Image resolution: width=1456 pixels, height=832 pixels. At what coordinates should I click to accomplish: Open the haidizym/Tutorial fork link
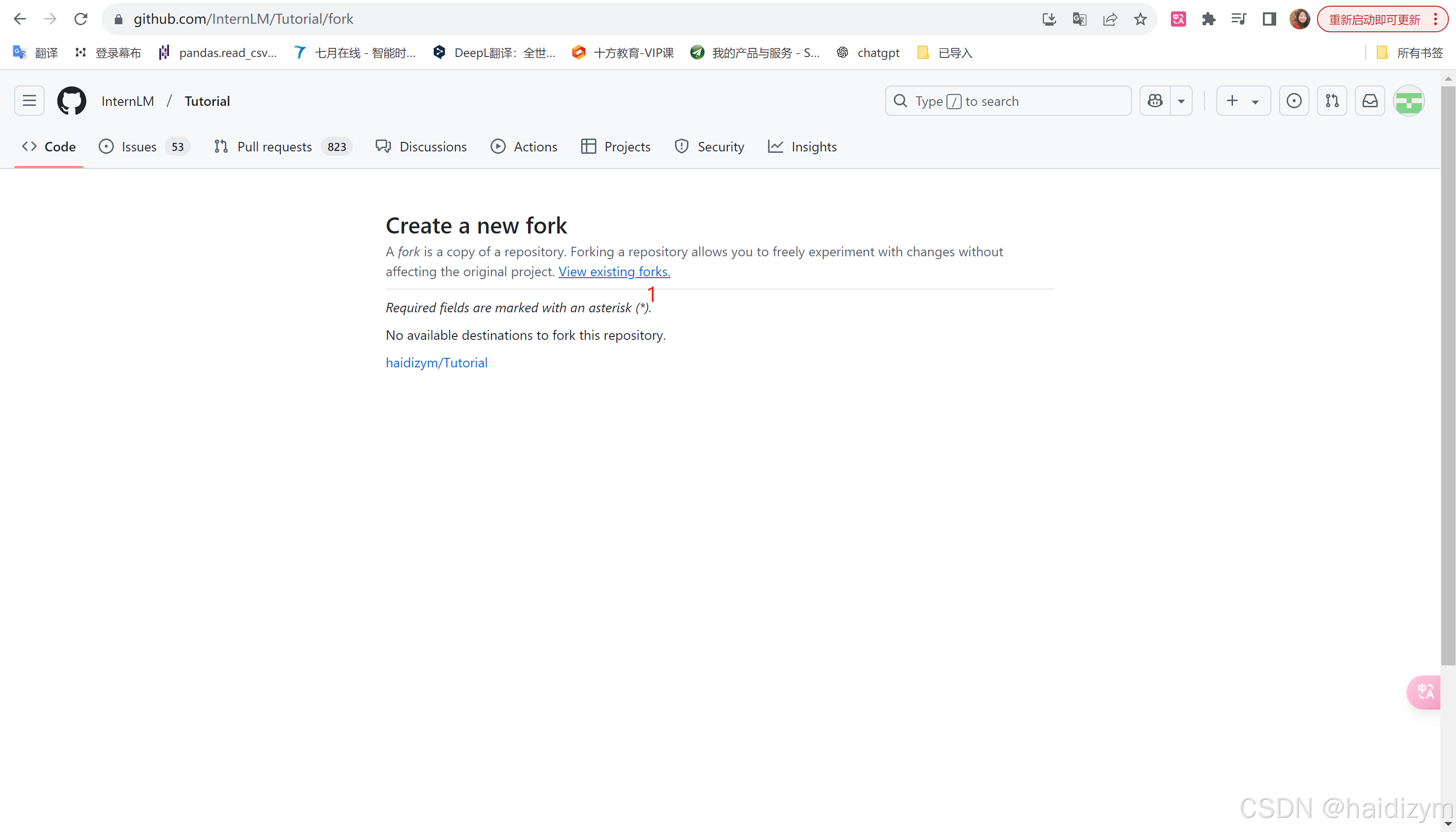436,363
